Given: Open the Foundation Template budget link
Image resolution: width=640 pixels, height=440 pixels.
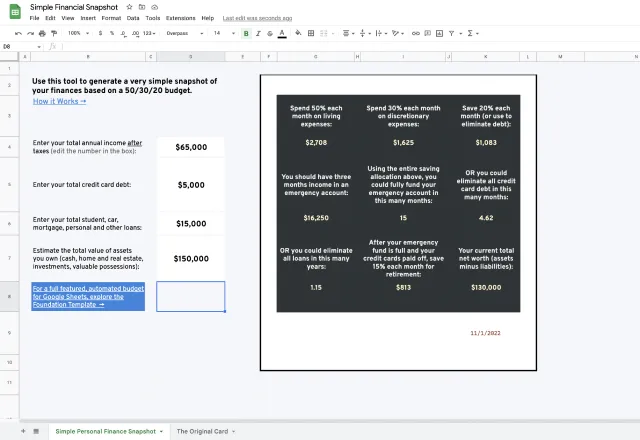Looking at the screenshot, I should [x=88, y=296].
